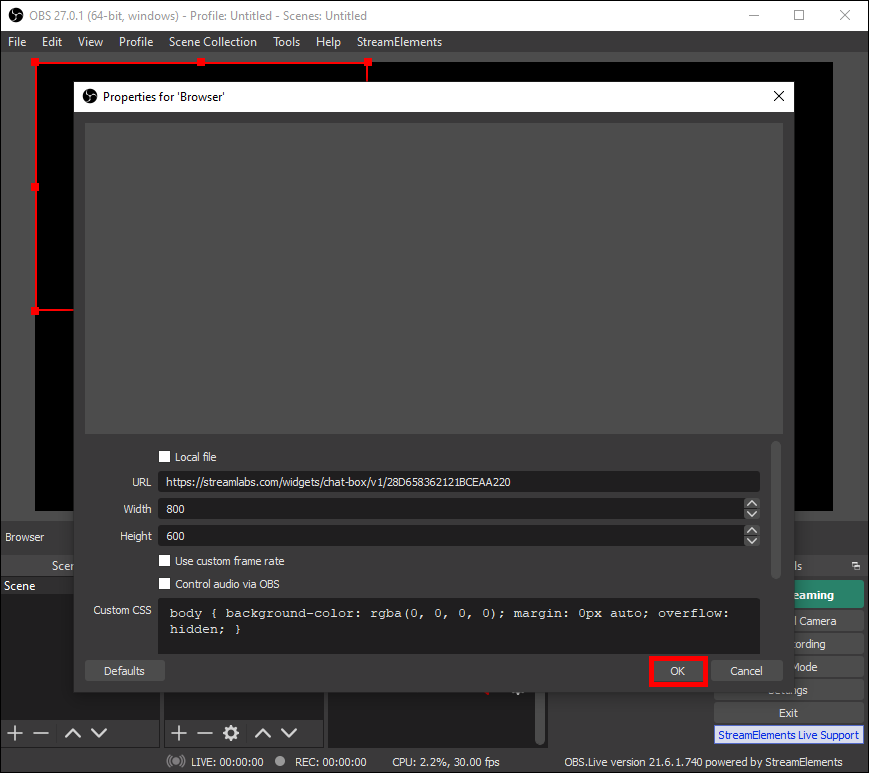Open the StreamElements menu
869x773 pixels.
pos(399,42)
